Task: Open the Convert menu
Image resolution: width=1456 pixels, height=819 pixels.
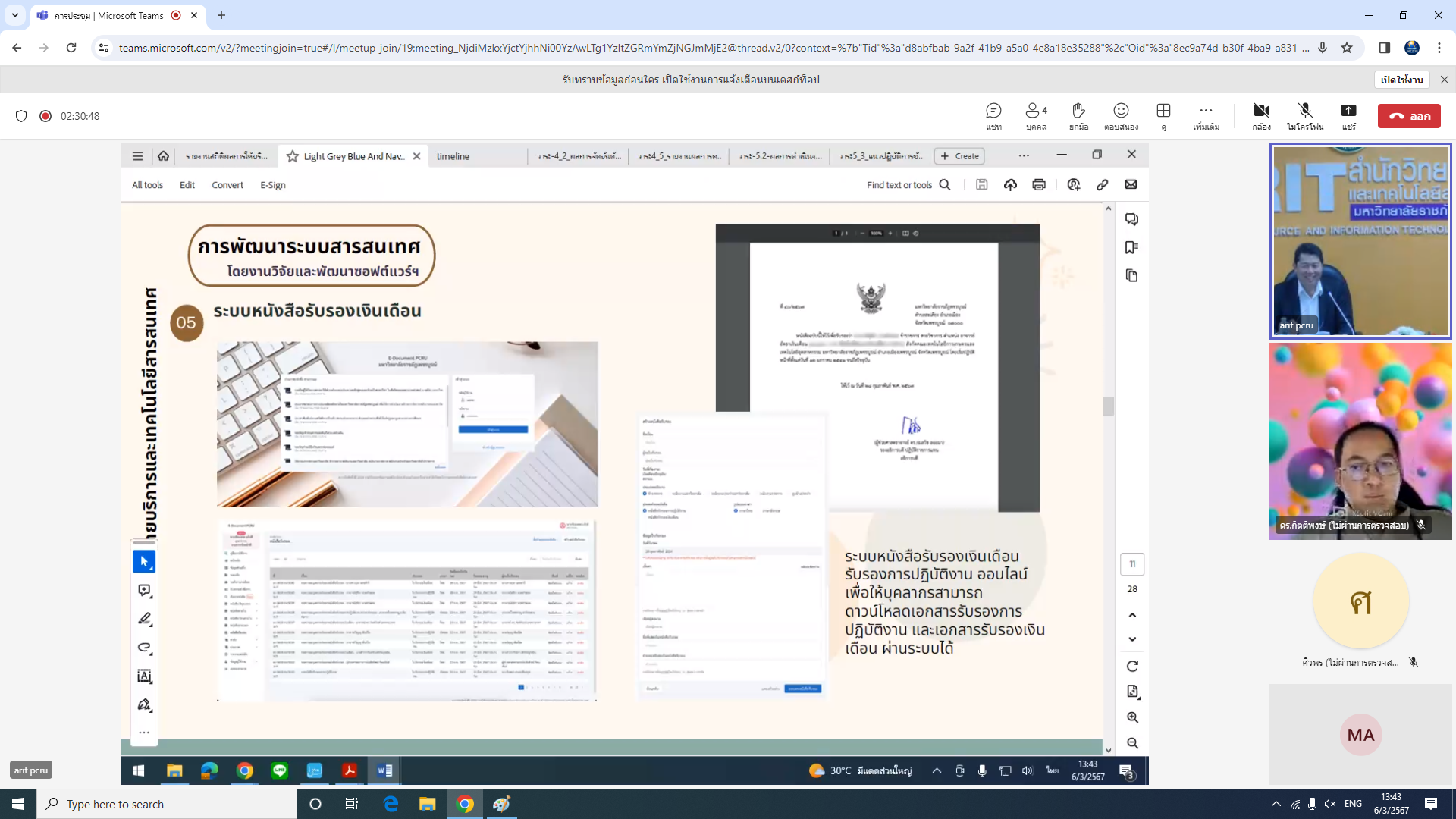Action: pos(227,185)
